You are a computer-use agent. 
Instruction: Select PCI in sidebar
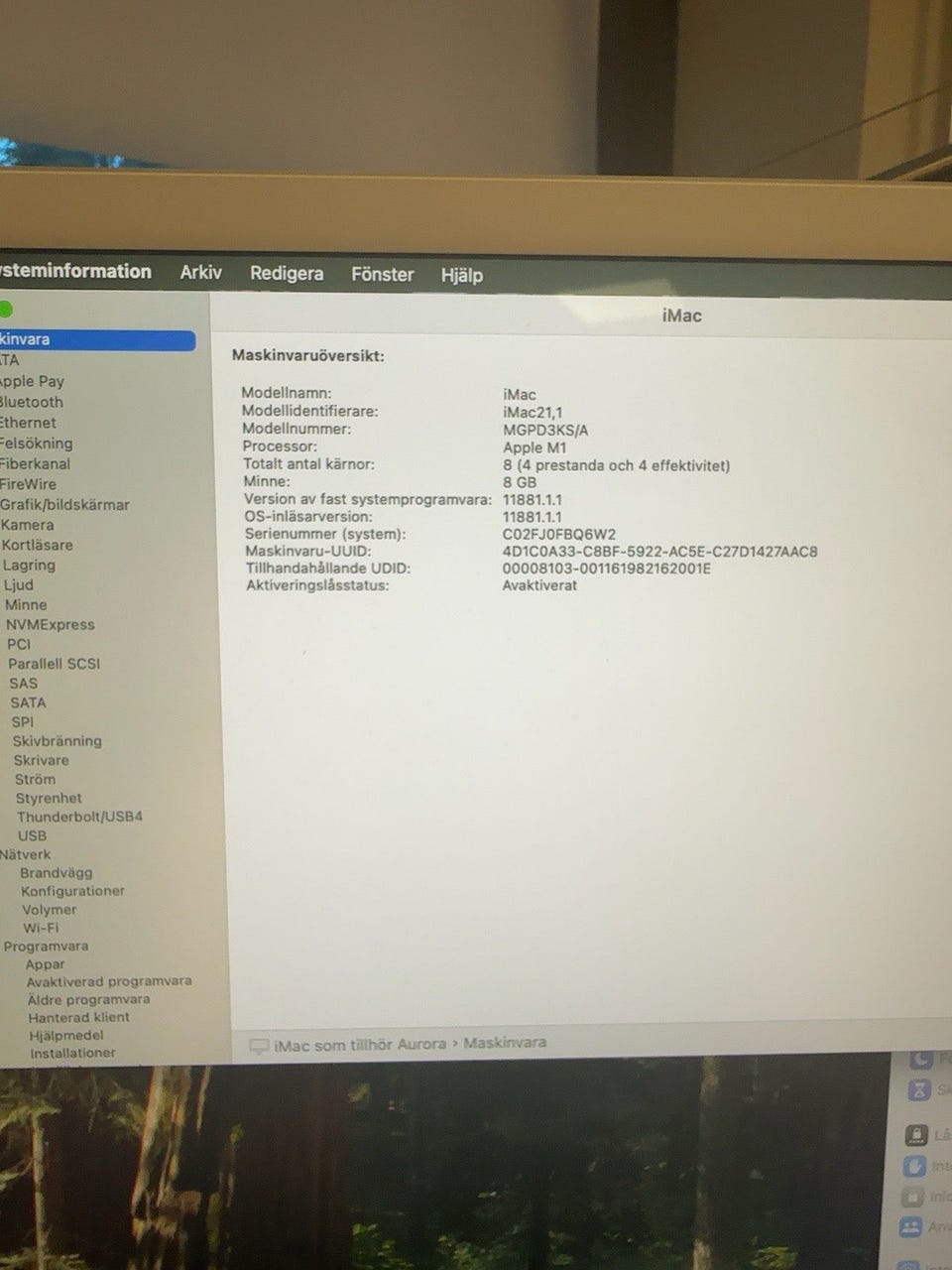pyautogui.click(x=19, y=644)
